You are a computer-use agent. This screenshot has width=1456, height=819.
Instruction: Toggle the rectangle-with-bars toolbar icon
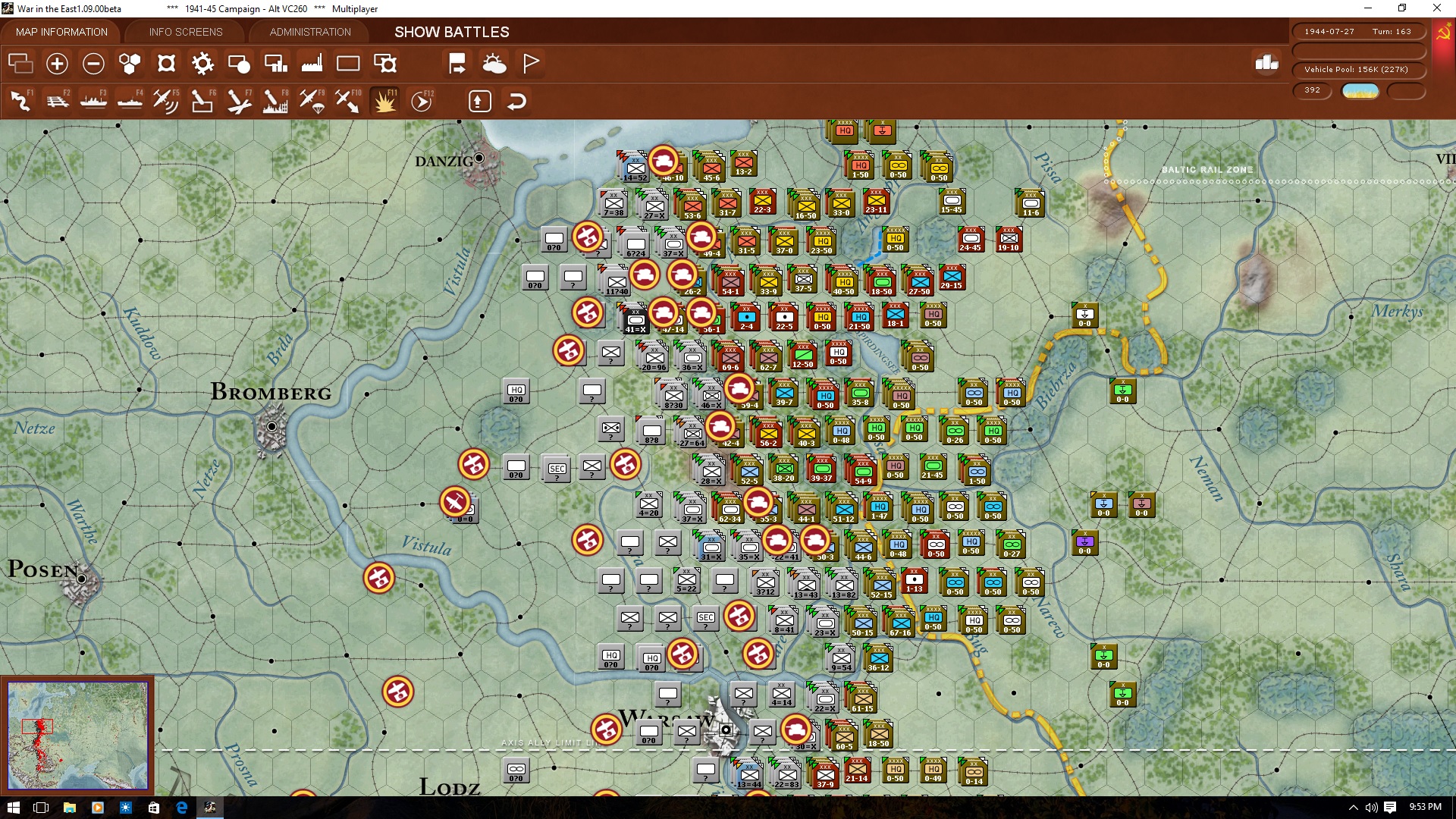[275, 64]
